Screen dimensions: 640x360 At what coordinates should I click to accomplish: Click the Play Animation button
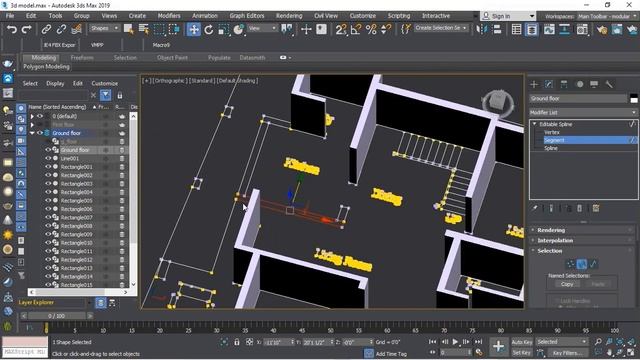coord(455,342)
